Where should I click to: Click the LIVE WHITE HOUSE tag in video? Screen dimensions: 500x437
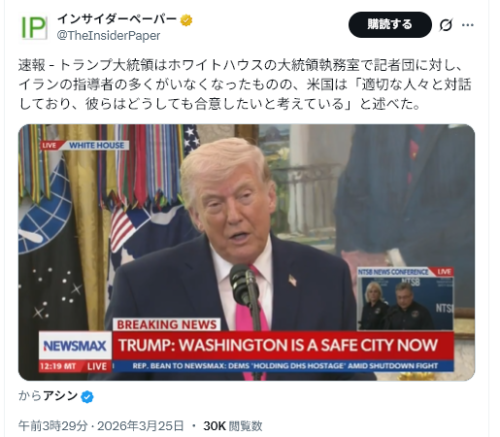click(85, 146)
